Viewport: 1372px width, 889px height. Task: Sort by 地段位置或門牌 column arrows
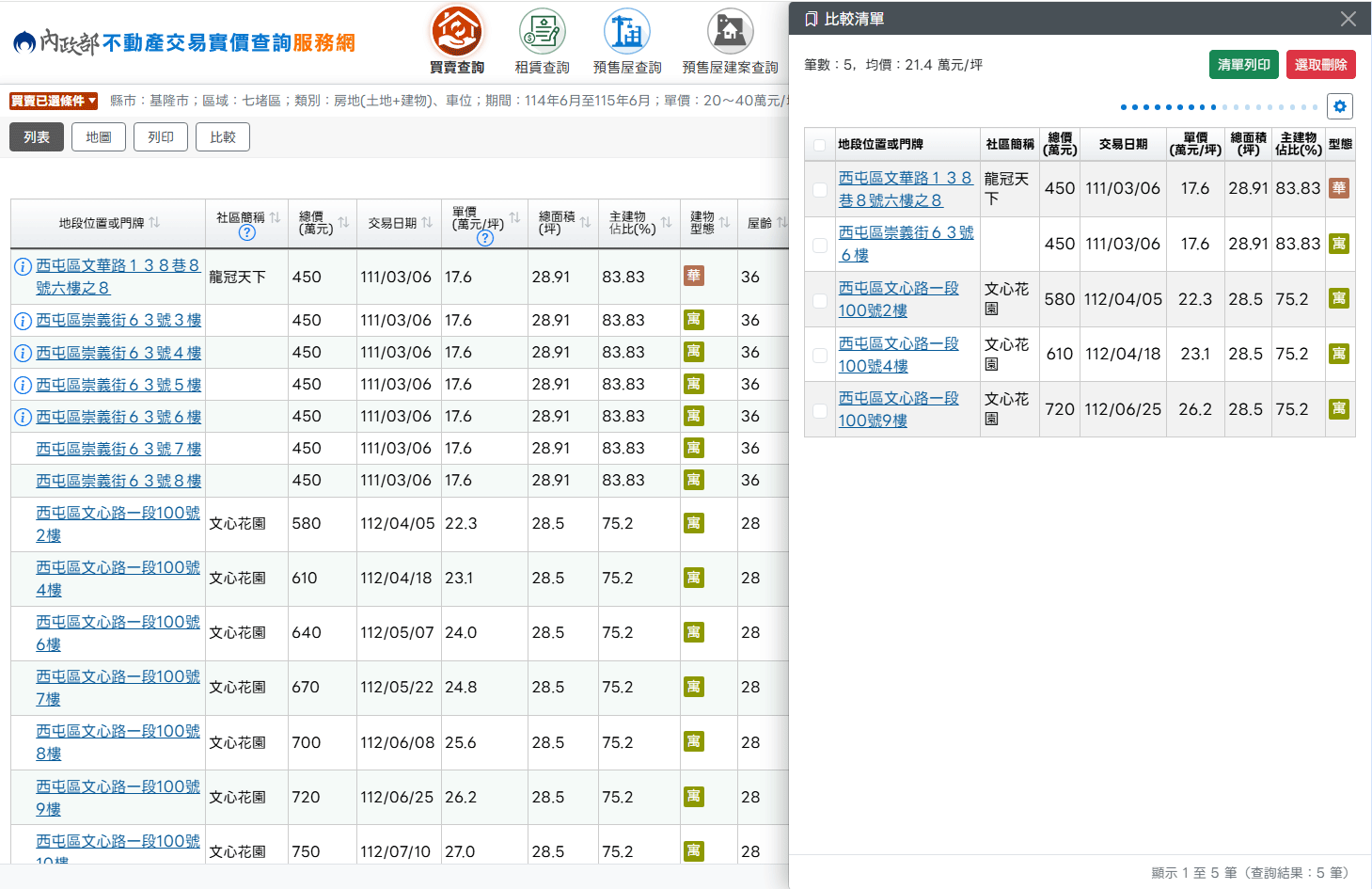(154, 223)
